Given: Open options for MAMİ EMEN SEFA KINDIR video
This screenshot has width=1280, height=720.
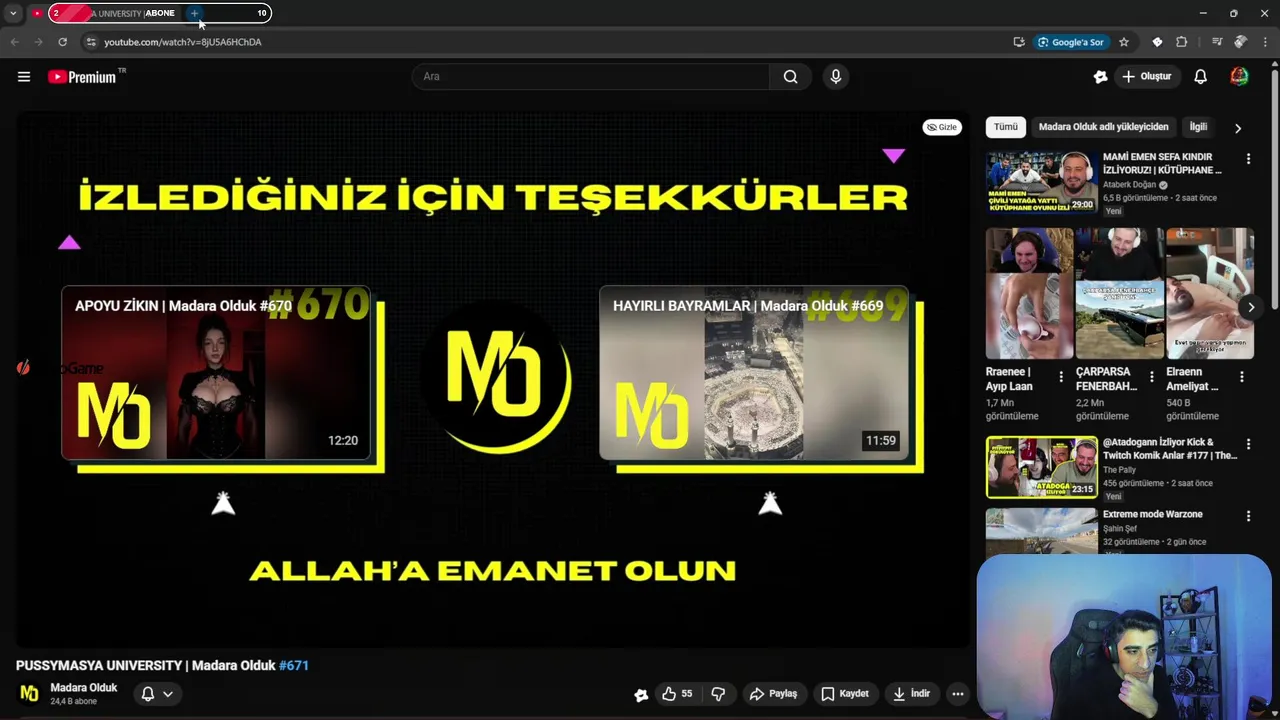Looking at the screenshot, I should point(1248,159).
